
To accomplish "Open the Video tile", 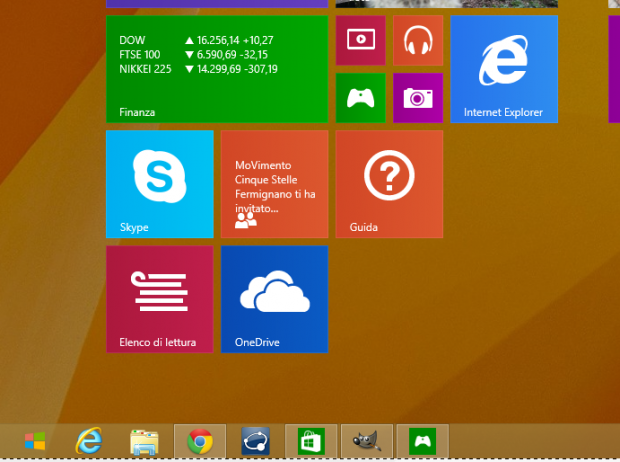I will pos(360,40).
